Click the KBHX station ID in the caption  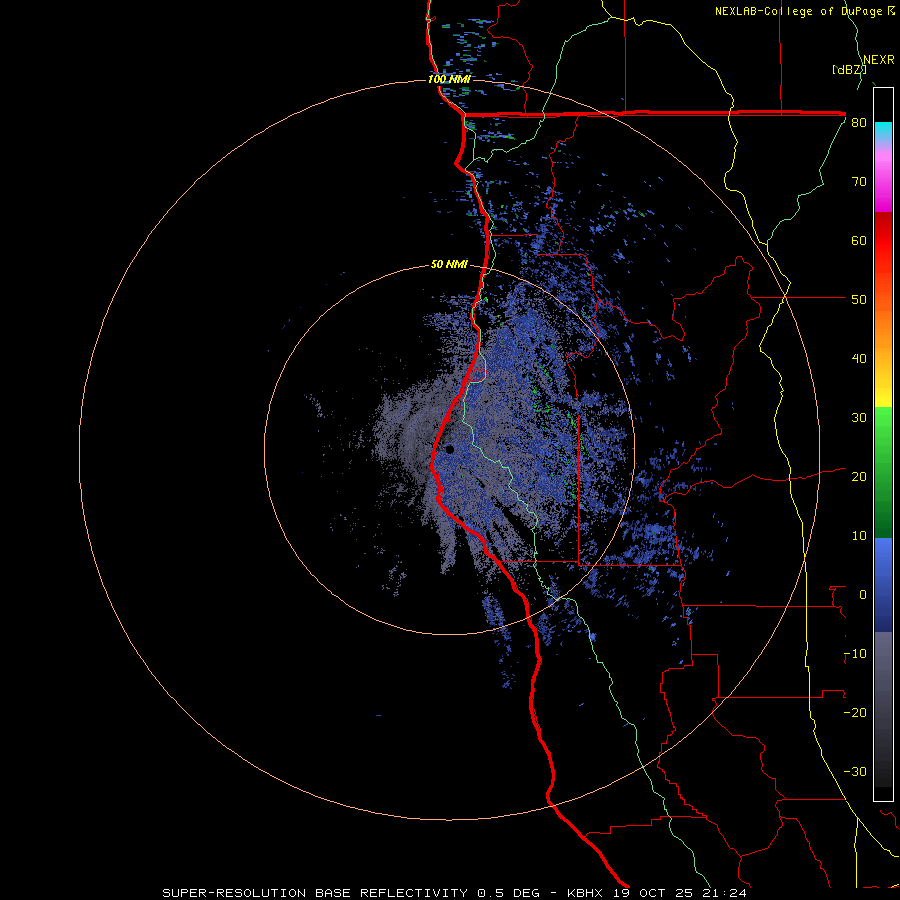click(586, 893)
